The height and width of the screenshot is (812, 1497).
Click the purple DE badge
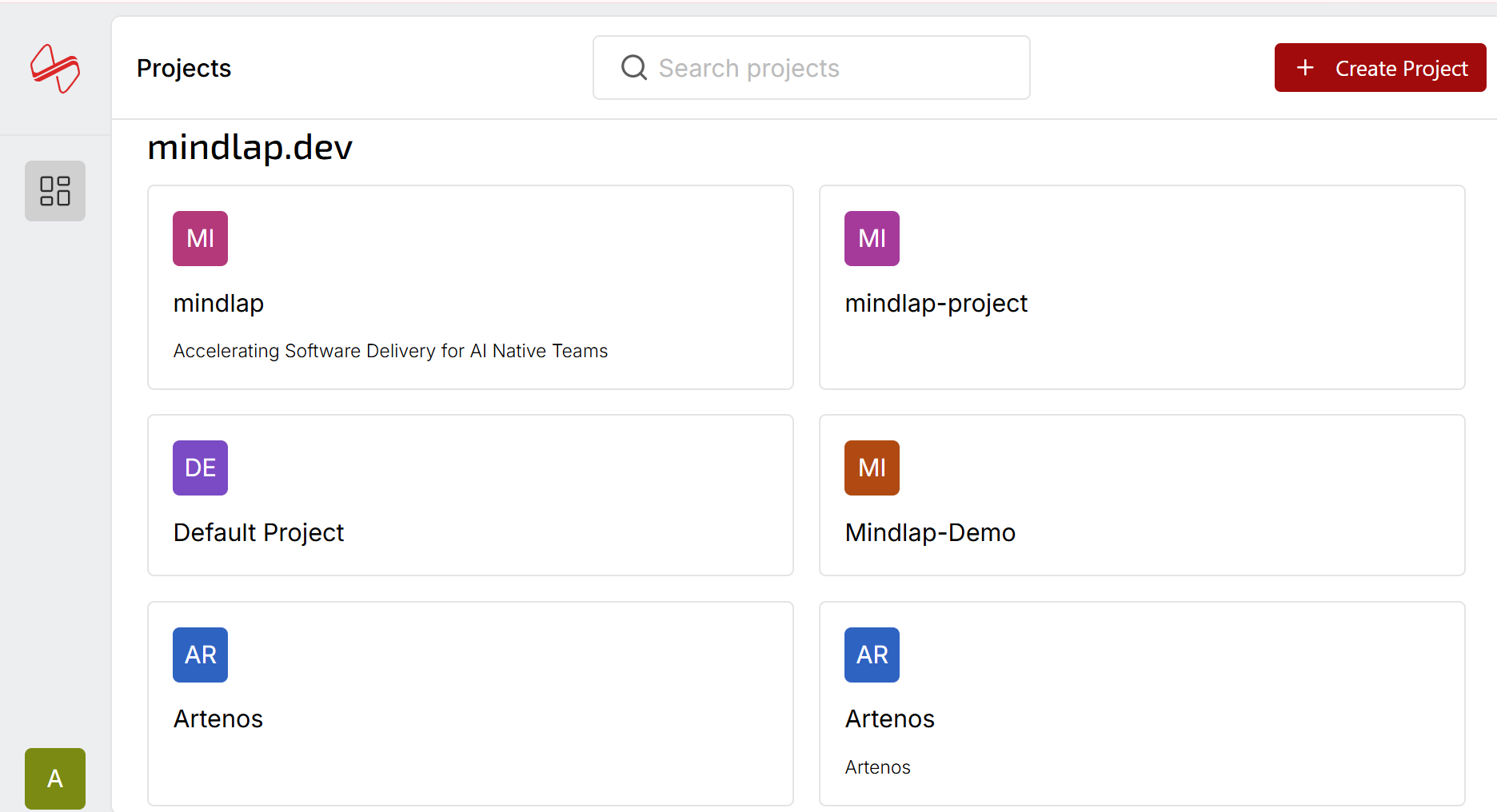pyautogui.click(x=201, y=468)
